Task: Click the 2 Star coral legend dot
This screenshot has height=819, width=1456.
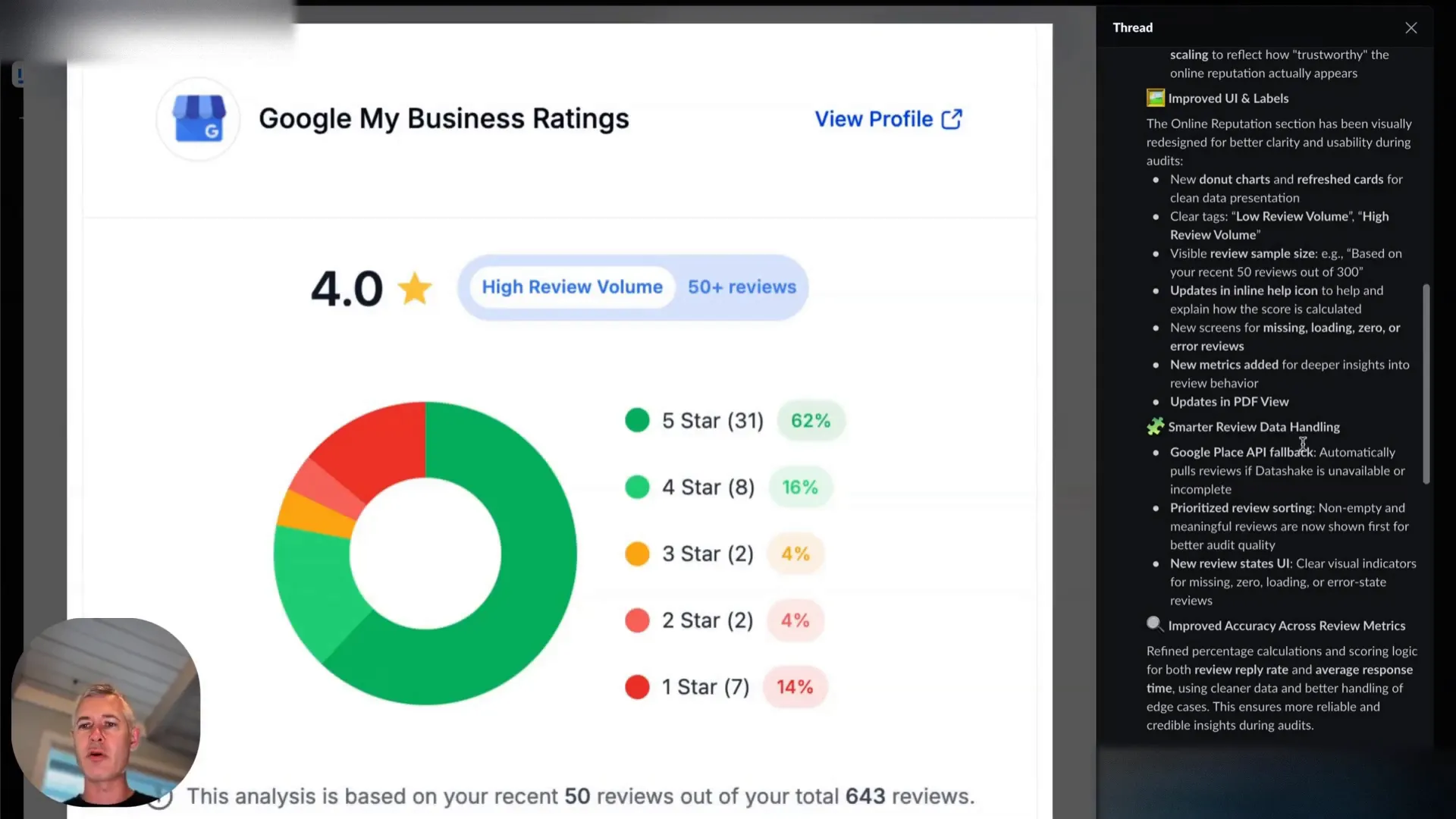Action: click(x=637, y=620)
